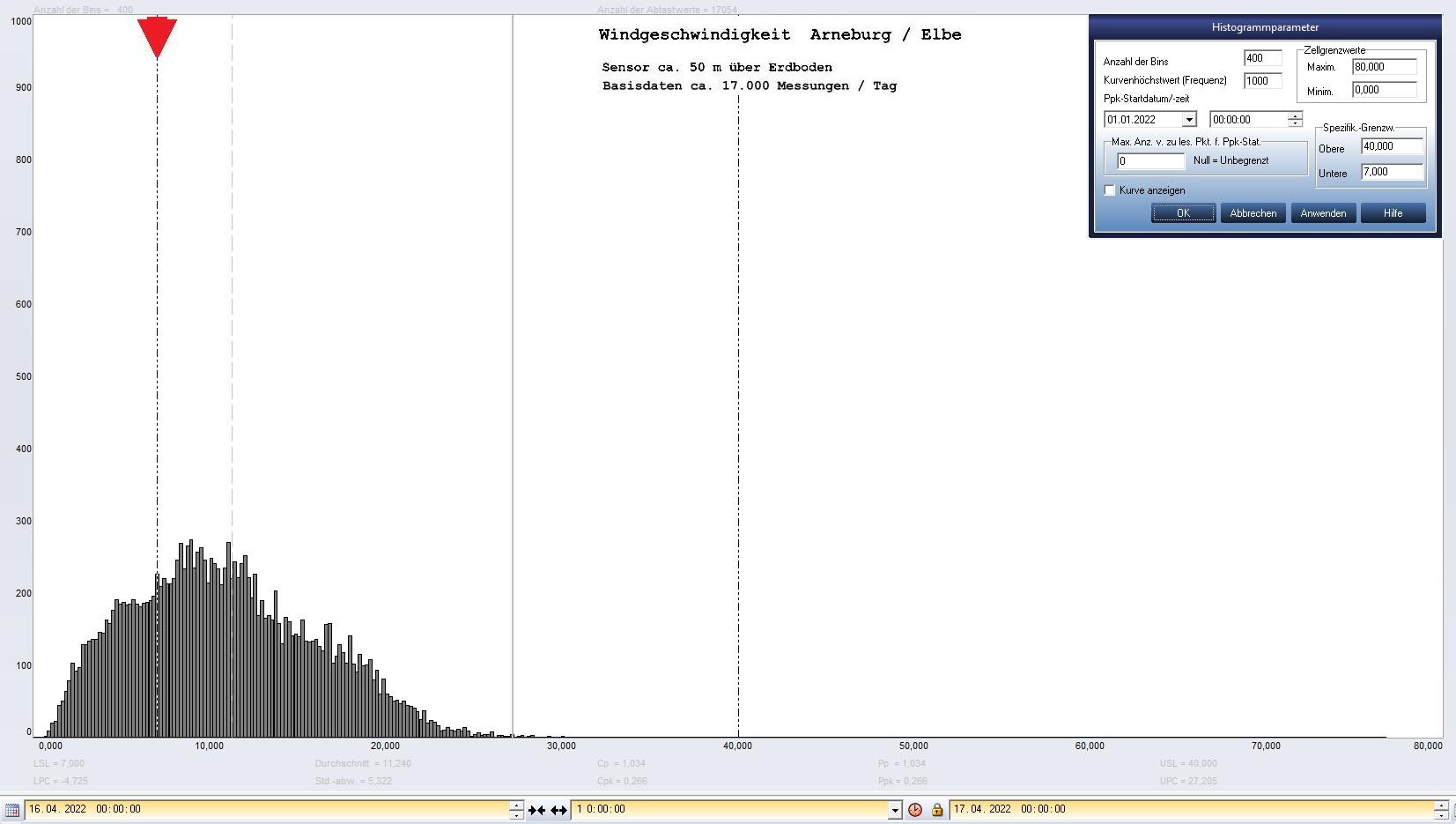1456x824 pixels.
Task: Click the 'Sensor ca. 50 m über Erdboden' line
Action: (x=717, y=67)
